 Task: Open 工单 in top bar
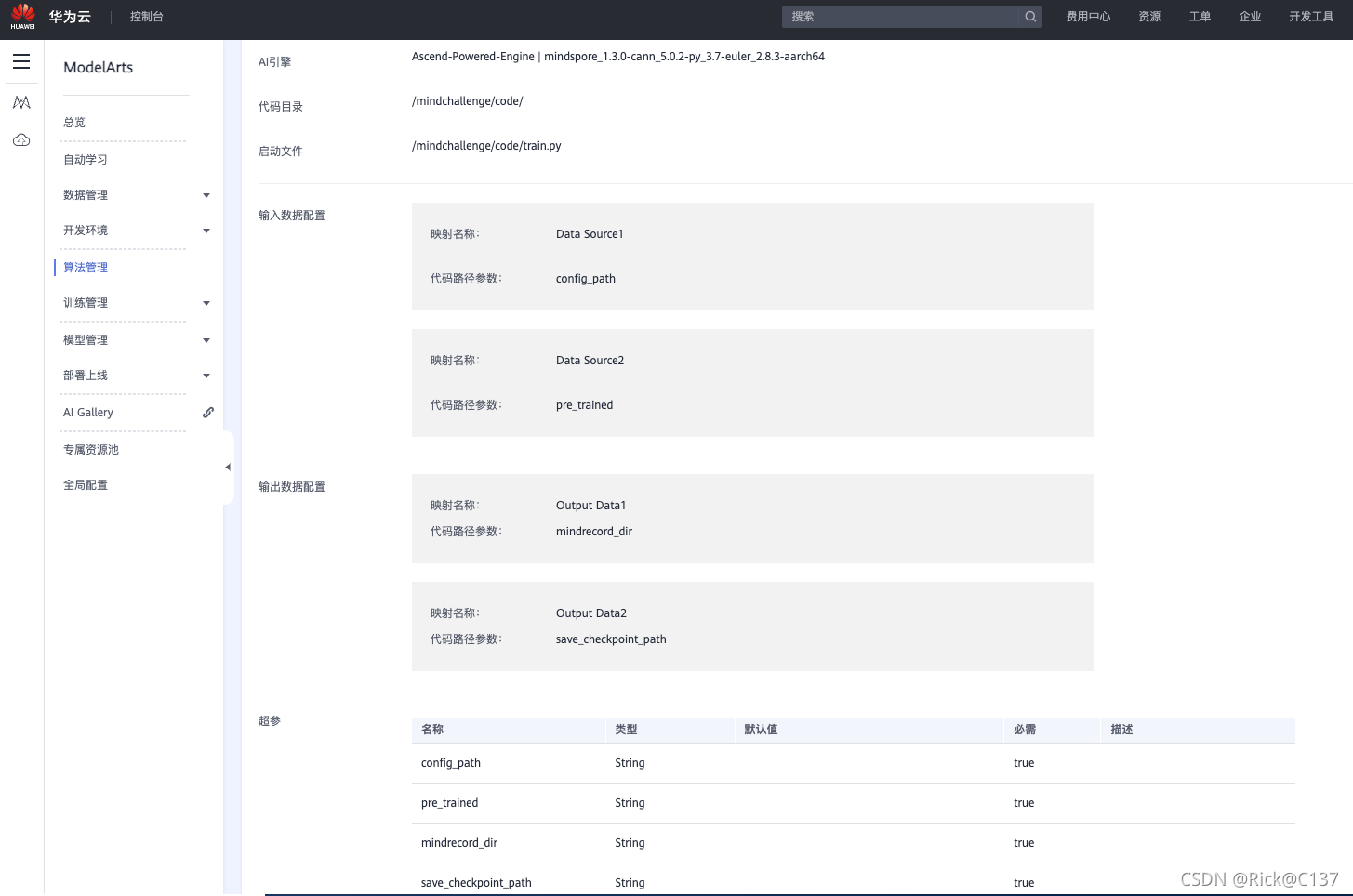point(1200,17)
